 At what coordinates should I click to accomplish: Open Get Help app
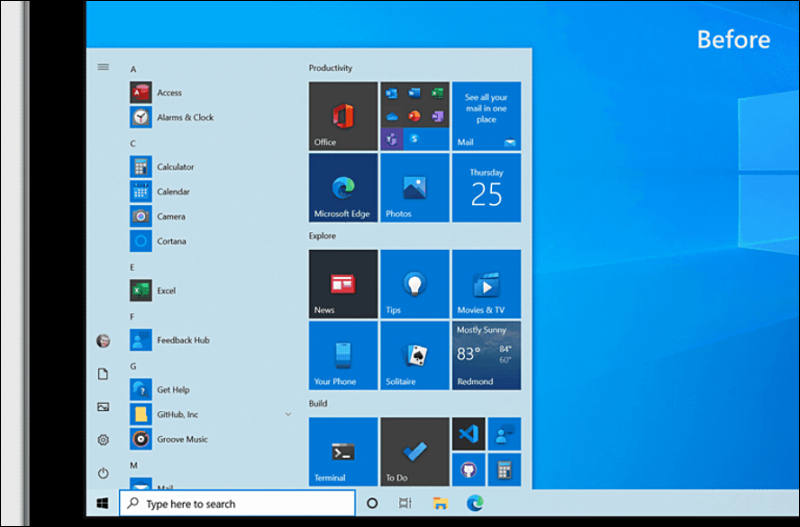point(160,389)
